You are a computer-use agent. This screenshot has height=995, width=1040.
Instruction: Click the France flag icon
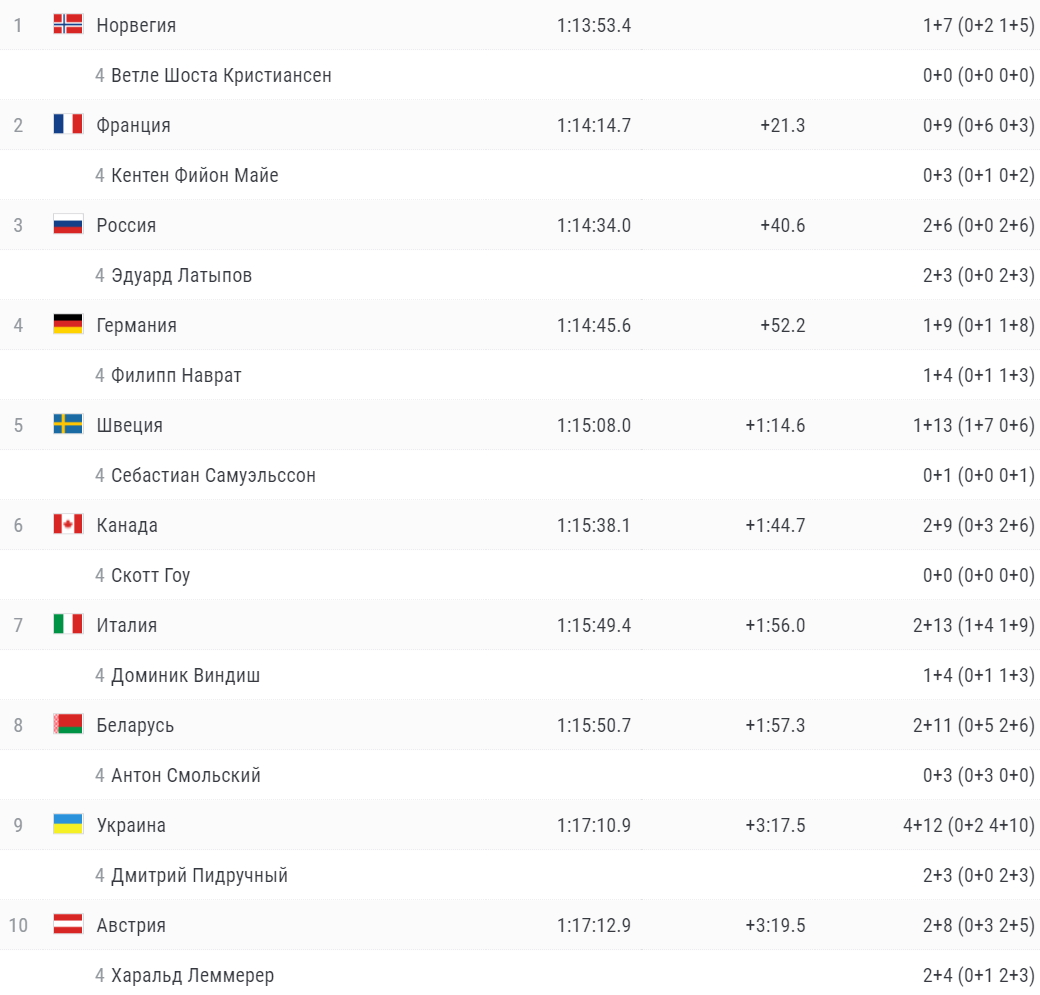point(68,125)
